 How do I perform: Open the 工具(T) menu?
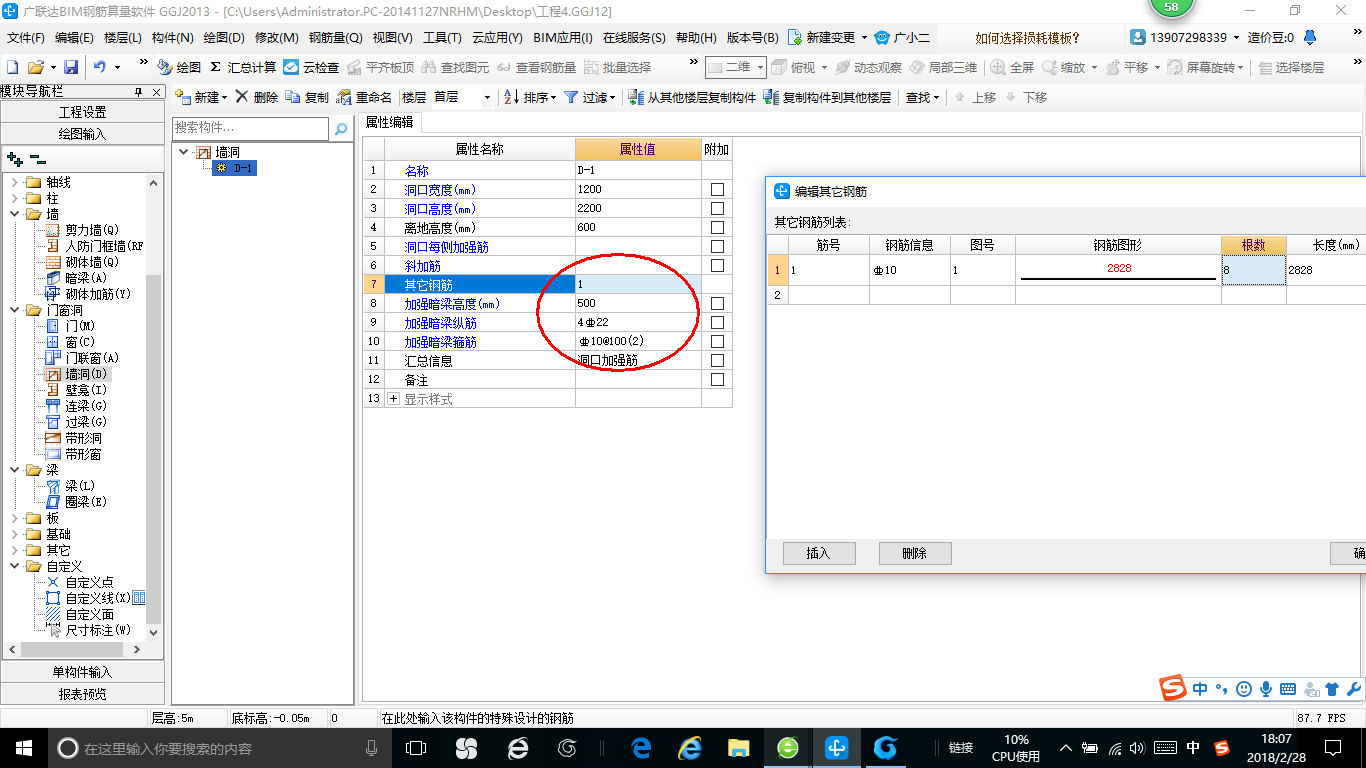[442, 38]
